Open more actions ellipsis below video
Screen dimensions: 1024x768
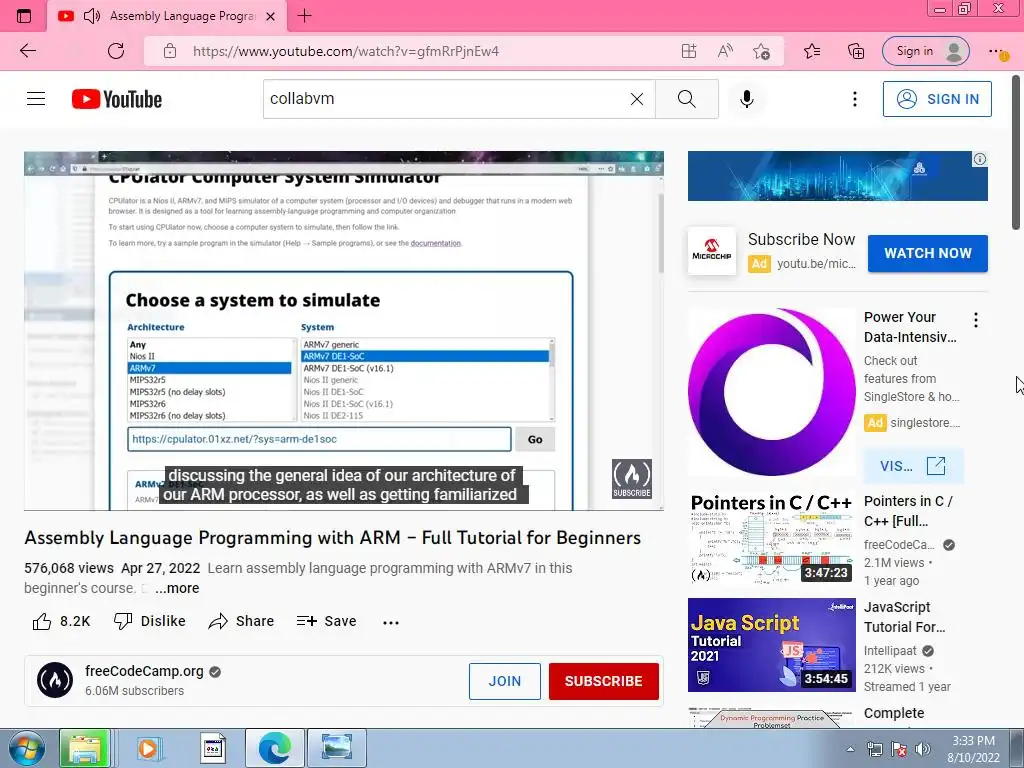pos(391,622)
